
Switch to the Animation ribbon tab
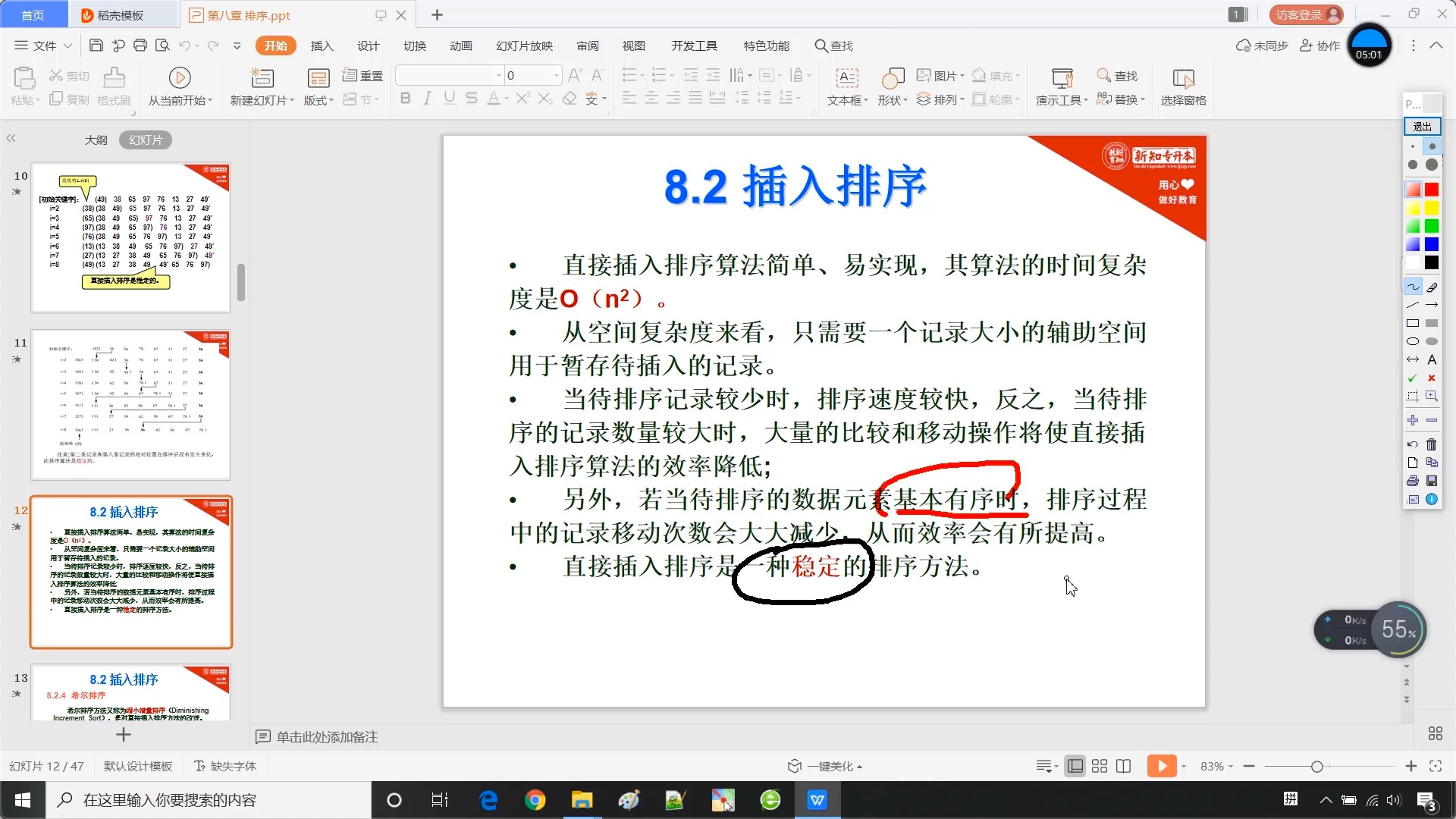(x=460, y=45)
